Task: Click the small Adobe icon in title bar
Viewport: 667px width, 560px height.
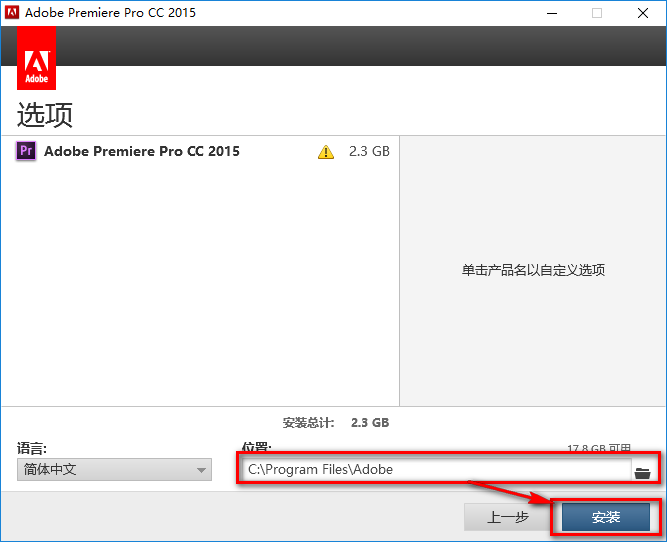Action: [x=12, y=13]
